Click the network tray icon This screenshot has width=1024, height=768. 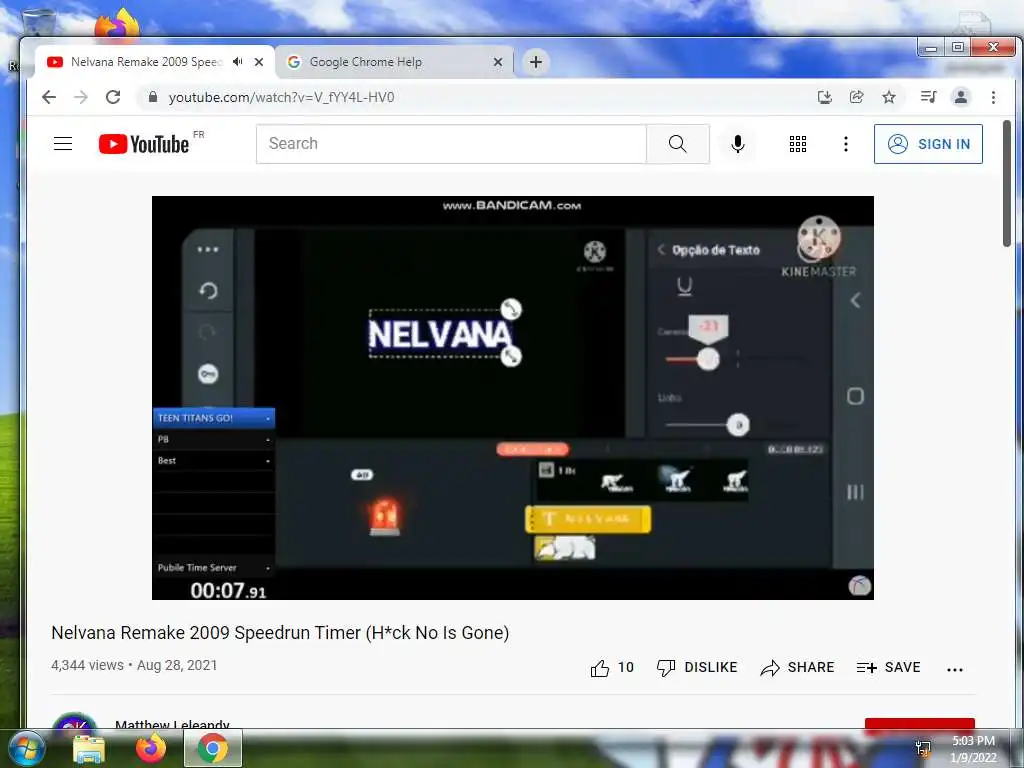tap(923, 748)
